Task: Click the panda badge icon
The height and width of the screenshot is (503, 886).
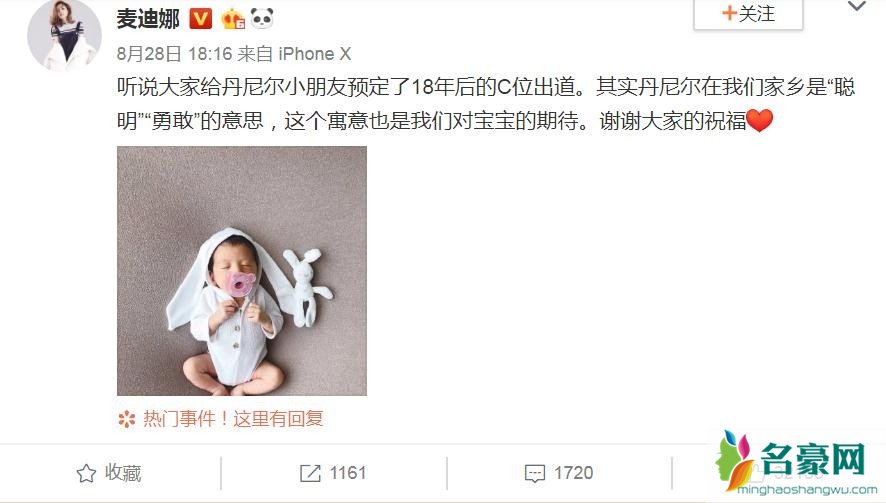Action: pyautogui.click(x=262, y=19)
